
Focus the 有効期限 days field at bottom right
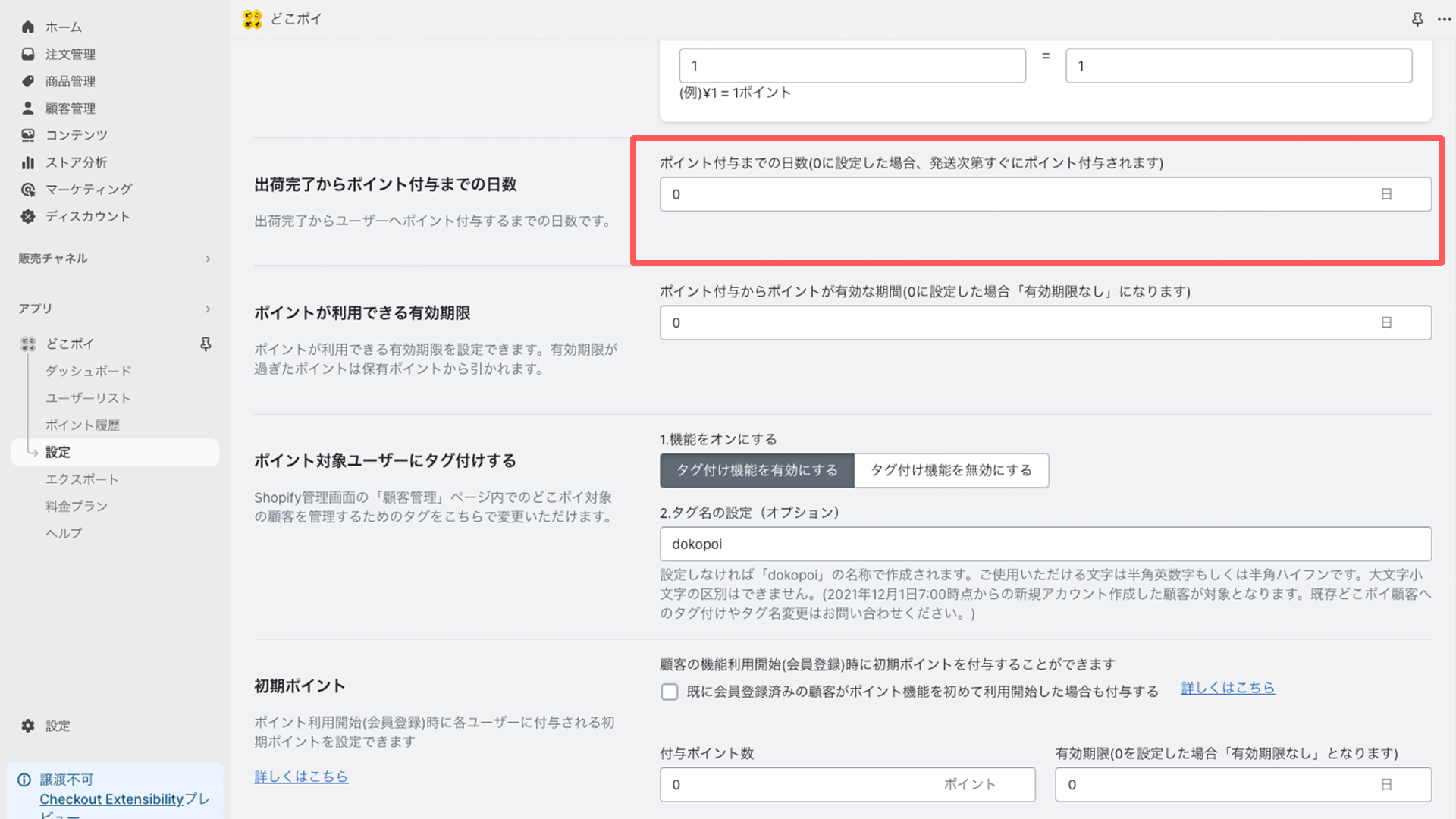point(1243,785)
